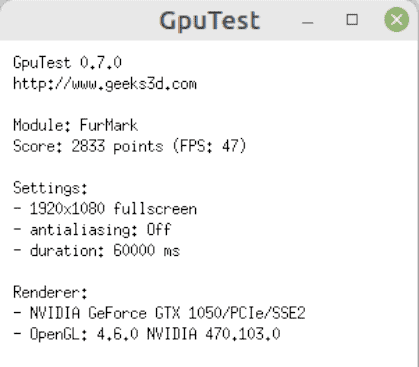Select the GpuTest 0.7.0 version line
Viewport: 419px width, 367px height.
point(68,63)
